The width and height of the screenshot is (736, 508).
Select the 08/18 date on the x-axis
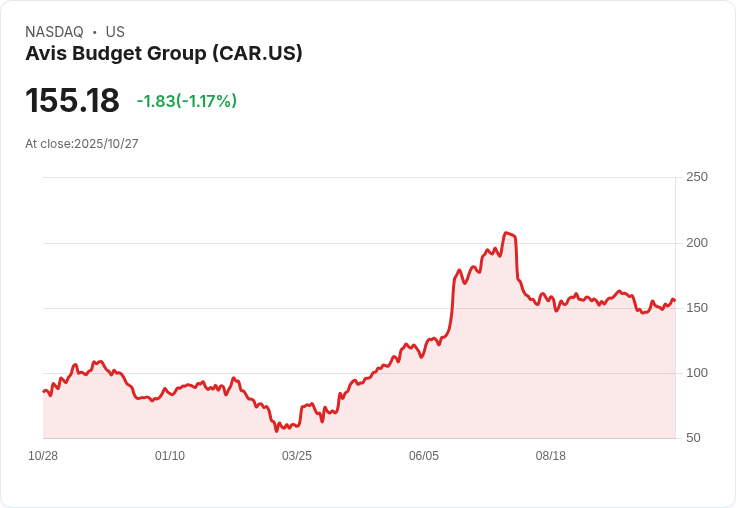tap(551, 456)
